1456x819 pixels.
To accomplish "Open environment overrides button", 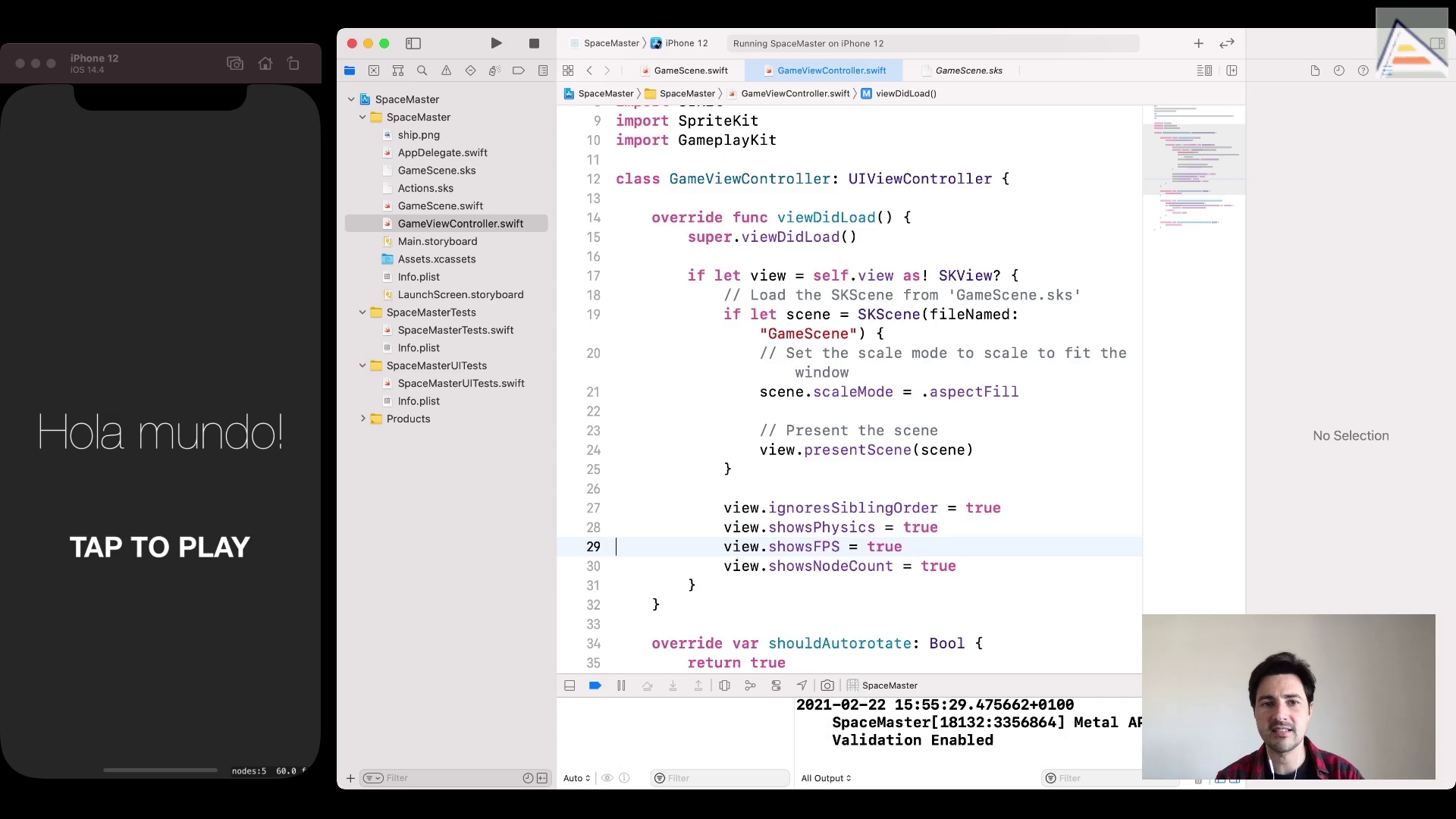I will [x=776, y=686].
